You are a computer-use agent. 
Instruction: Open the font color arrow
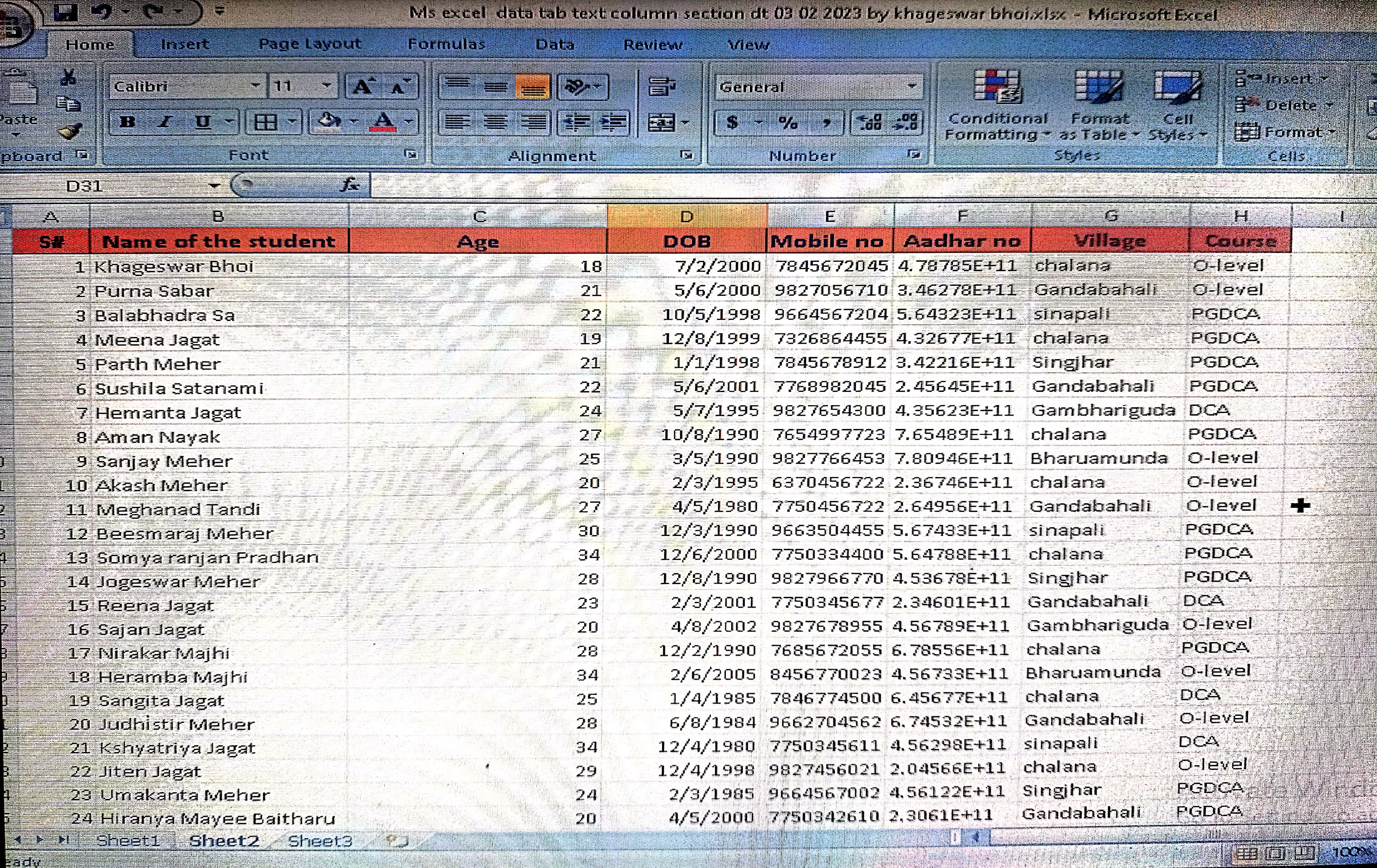point(409,122)
